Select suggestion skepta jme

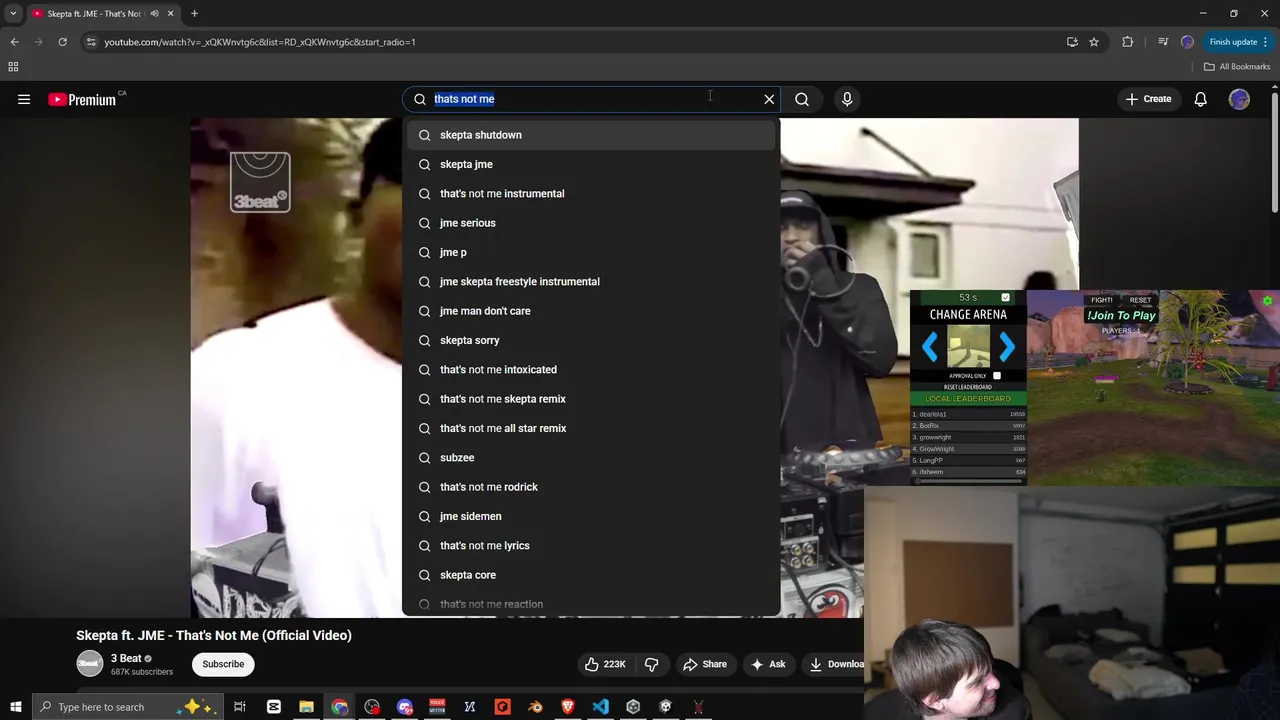(591, 164)
